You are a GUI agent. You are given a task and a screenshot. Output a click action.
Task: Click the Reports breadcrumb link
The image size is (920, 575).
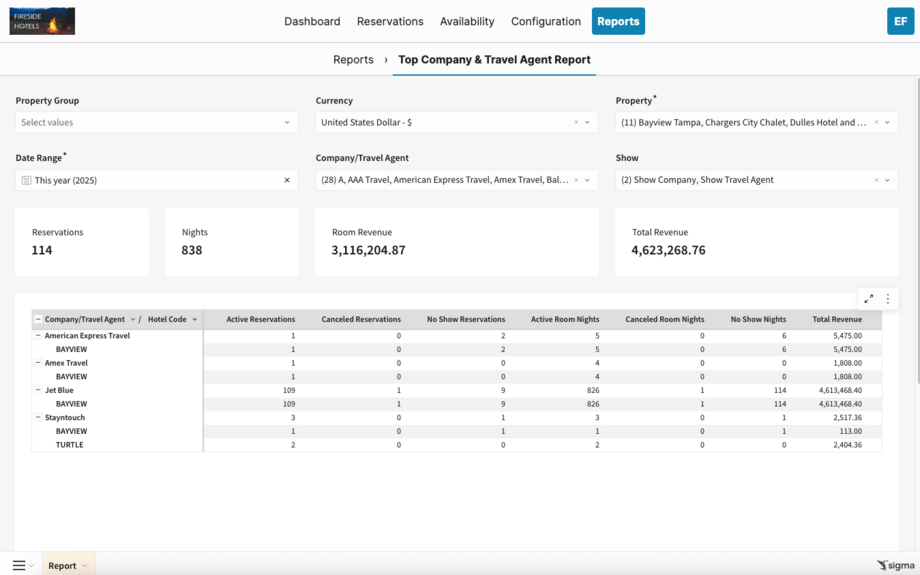pyautogui.click(x=353, y=59)
